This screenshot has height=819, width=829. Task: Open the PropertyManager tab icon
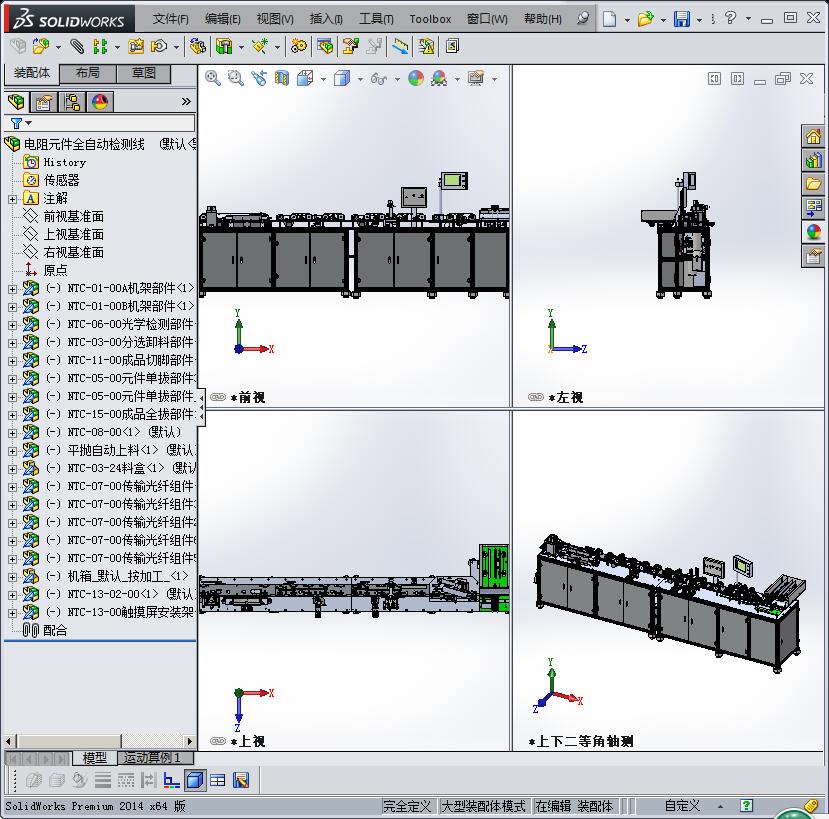[x=44, y=102]
